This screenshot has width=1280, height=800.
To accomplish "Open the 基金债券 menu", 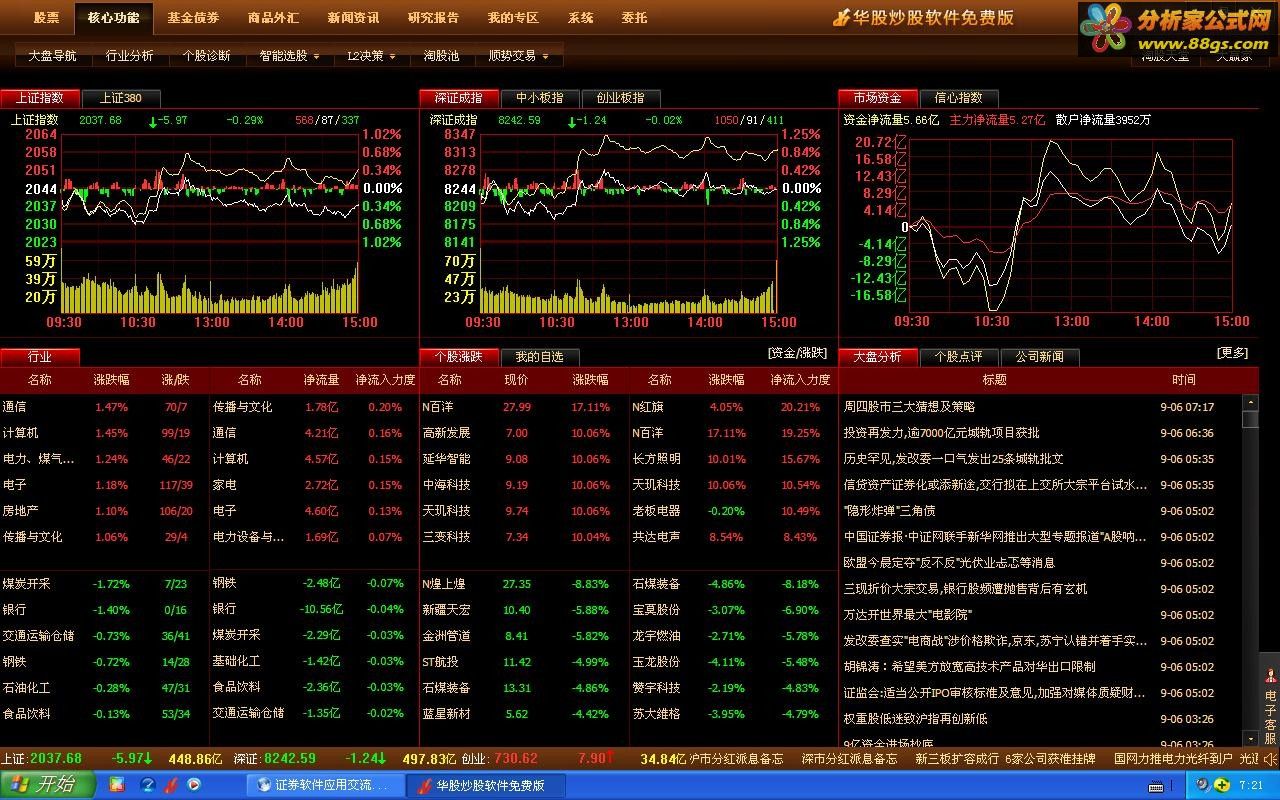I will [193, 18].
